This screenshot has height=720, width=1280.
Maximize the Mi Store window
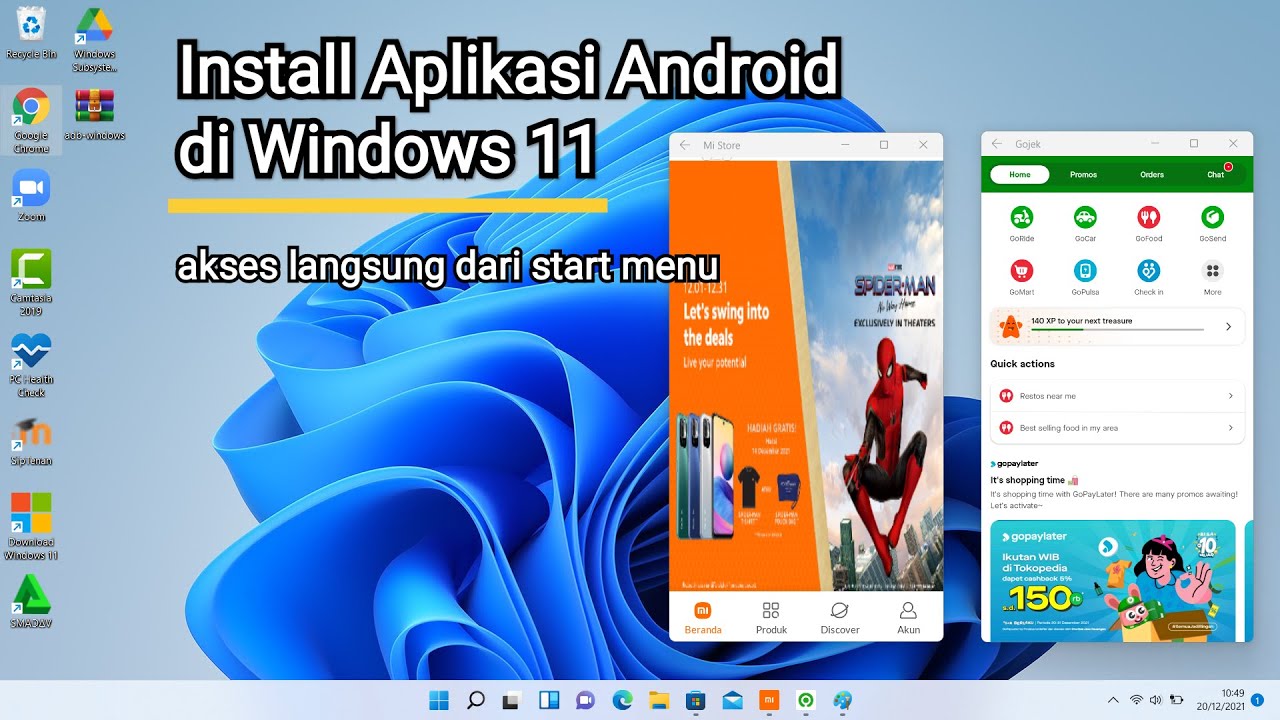[x=884, y=145]
